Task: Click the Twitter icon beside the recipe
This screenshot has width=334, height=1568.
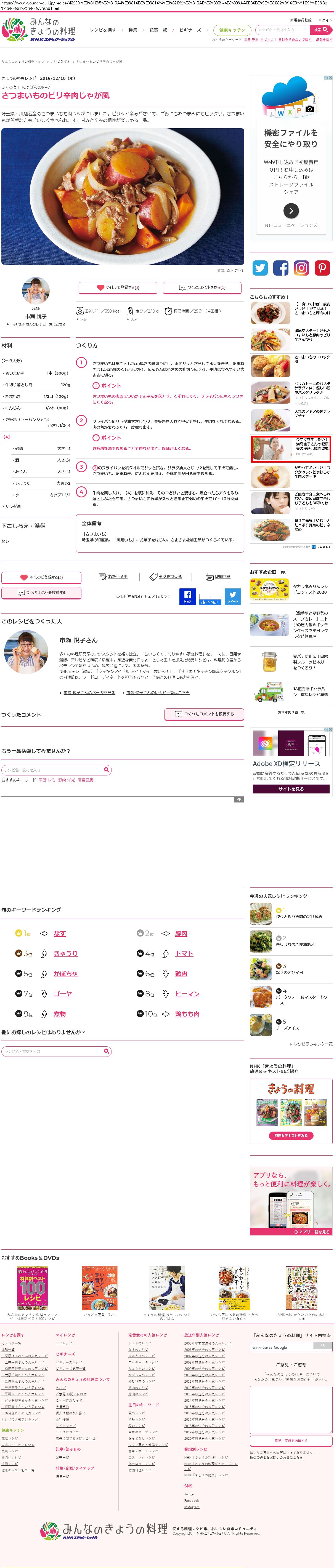Action: (x=260, y=268)
